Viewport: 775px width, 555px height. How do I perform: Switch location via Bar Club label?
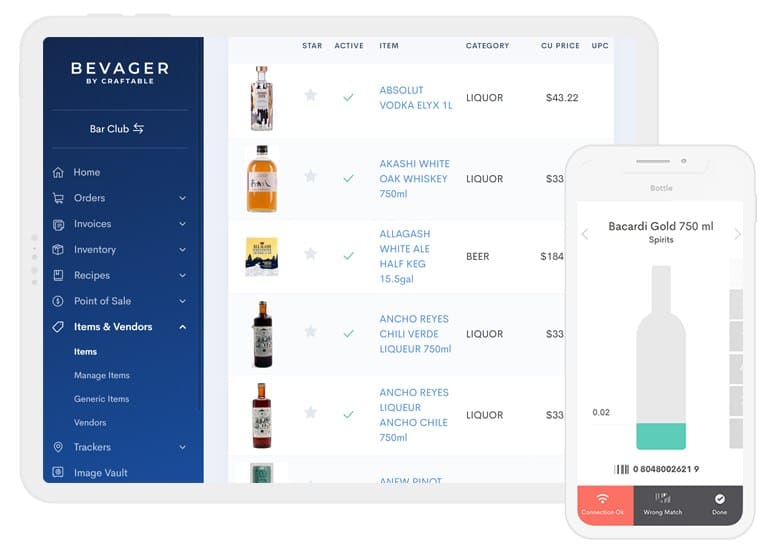[109, 129]
